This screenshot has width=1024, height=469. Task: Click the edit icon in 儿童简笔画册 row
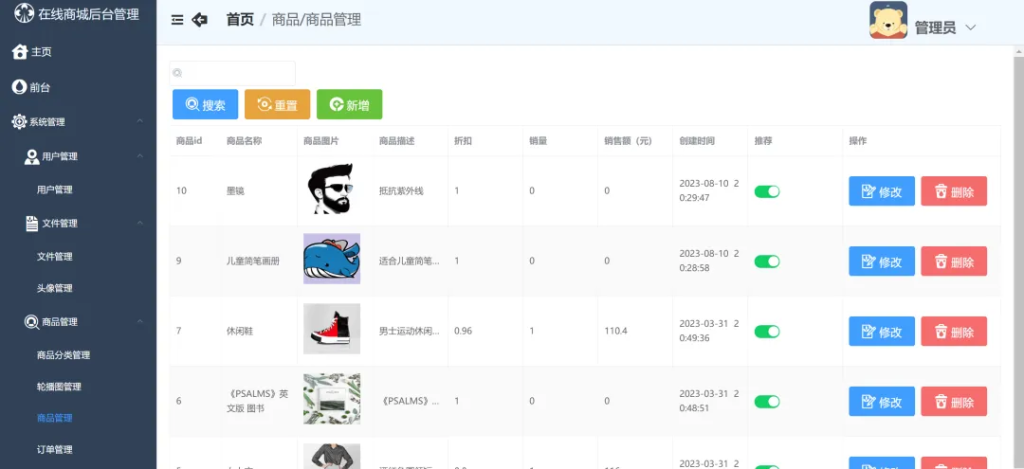[869, 261]
